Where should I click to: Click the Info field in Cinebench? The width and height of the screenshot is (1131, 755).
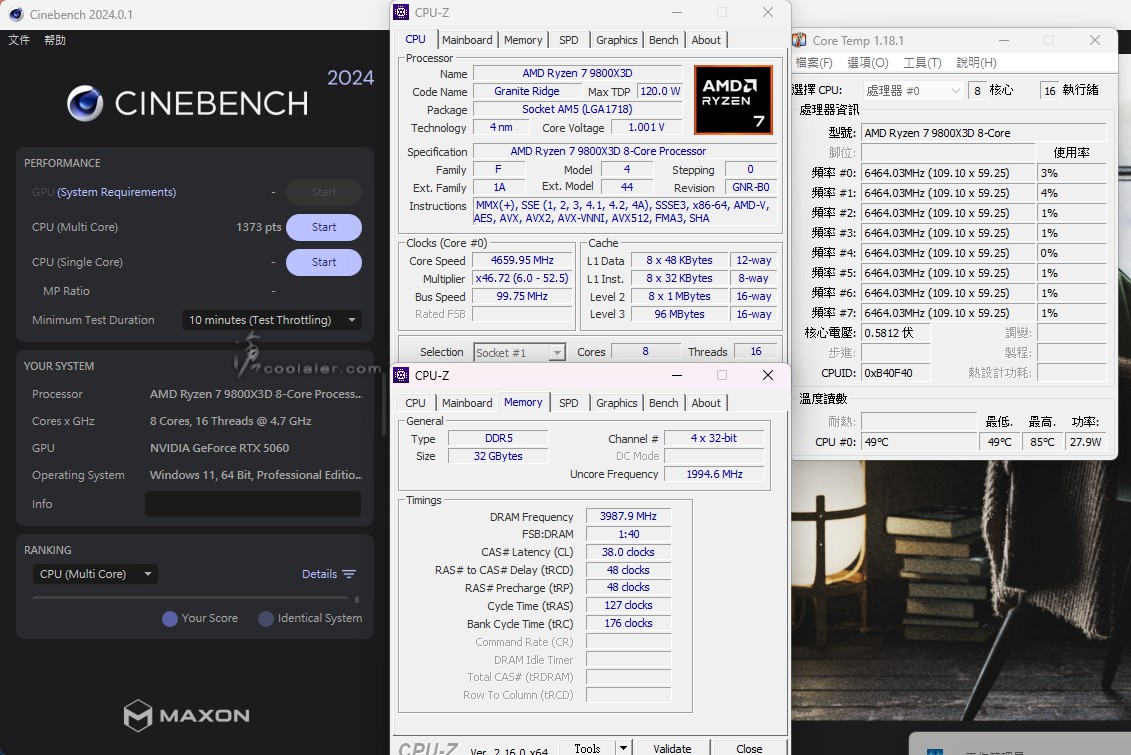tap(253, 504)
